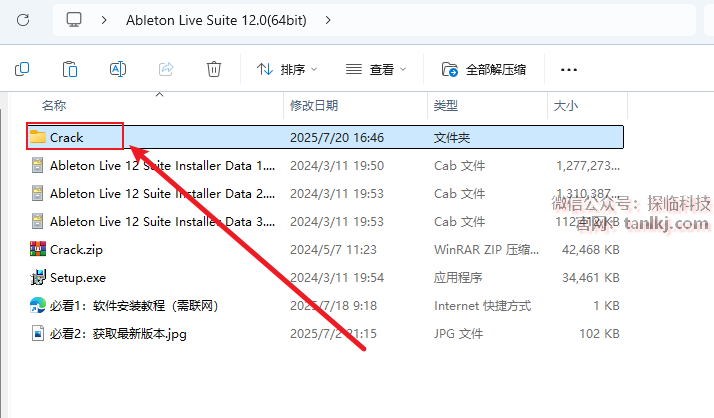
Task: Expand the chevron after the Ableton Live Suite breadcrumb
Action: coord(329,19)
